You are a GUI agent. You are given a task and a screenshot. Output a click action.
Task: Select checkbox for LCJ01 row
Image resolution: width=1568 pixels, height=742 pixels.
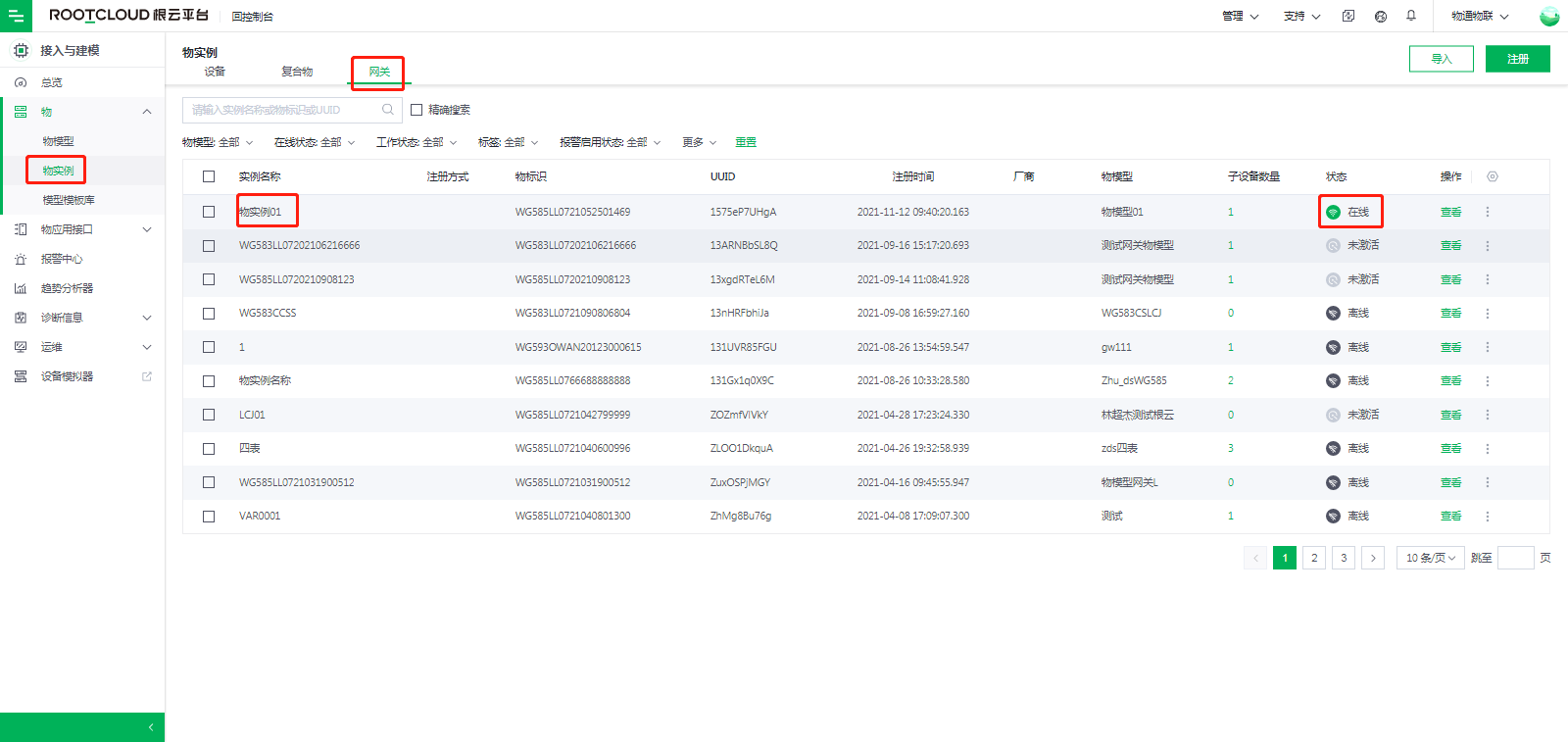(209, 415)
